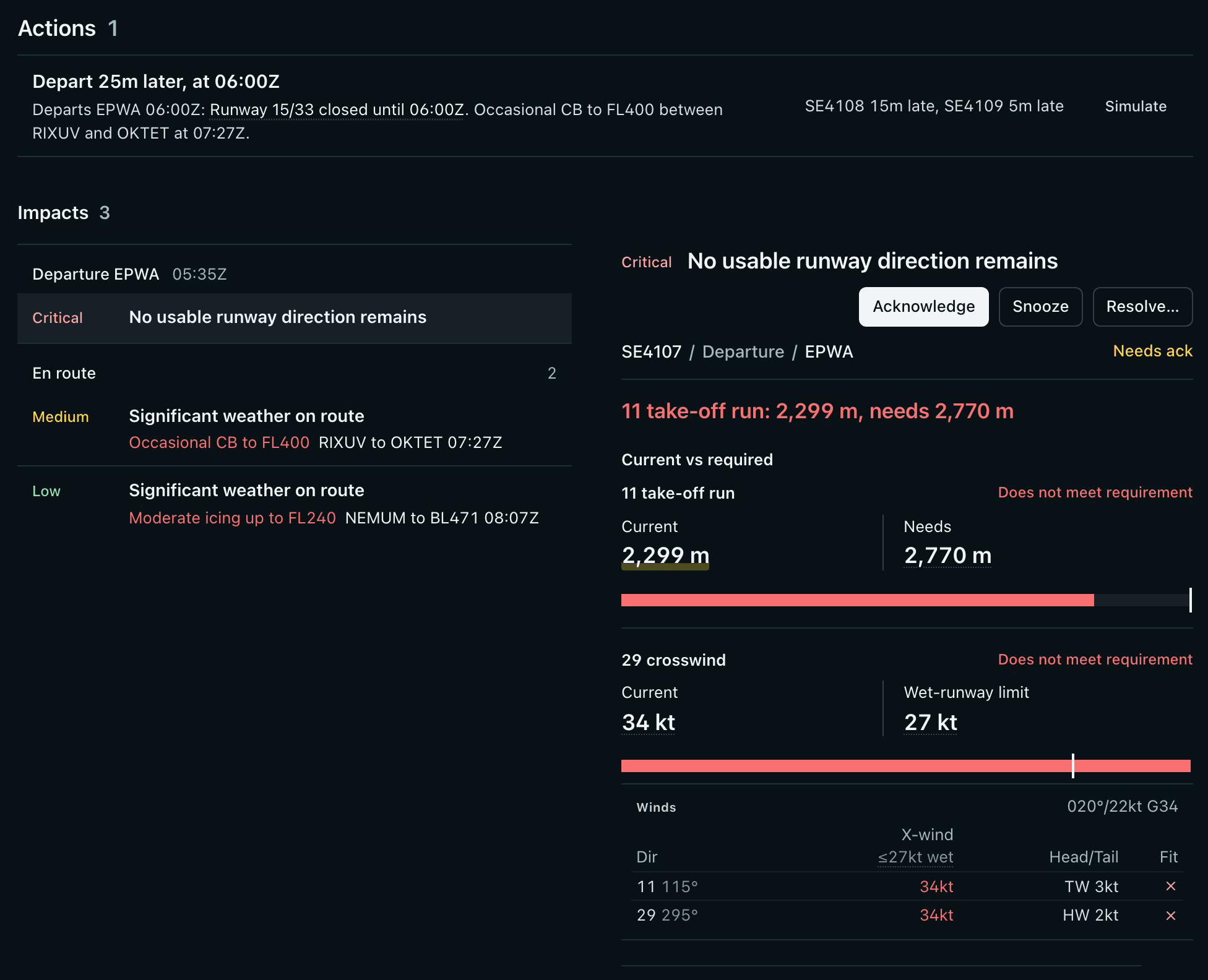Click the Needs 2,770 m value
Screen dimensions: 1208x980
947,555
